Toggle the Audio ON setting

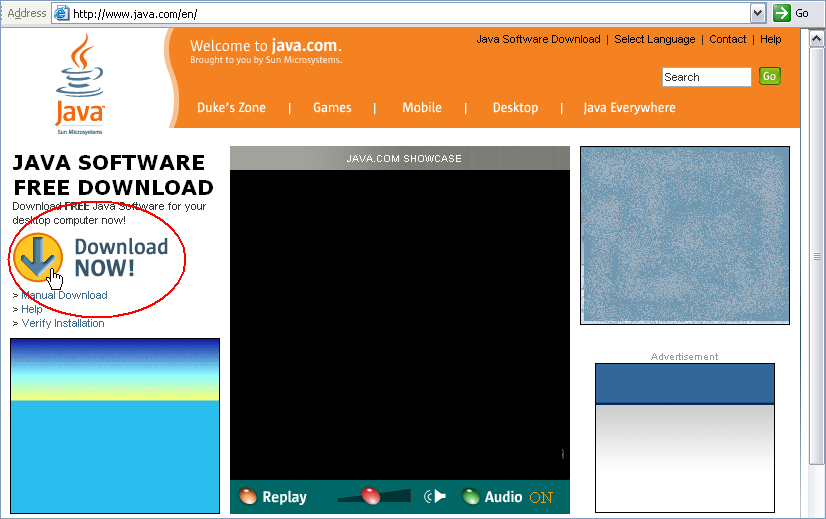coord(541,497)
